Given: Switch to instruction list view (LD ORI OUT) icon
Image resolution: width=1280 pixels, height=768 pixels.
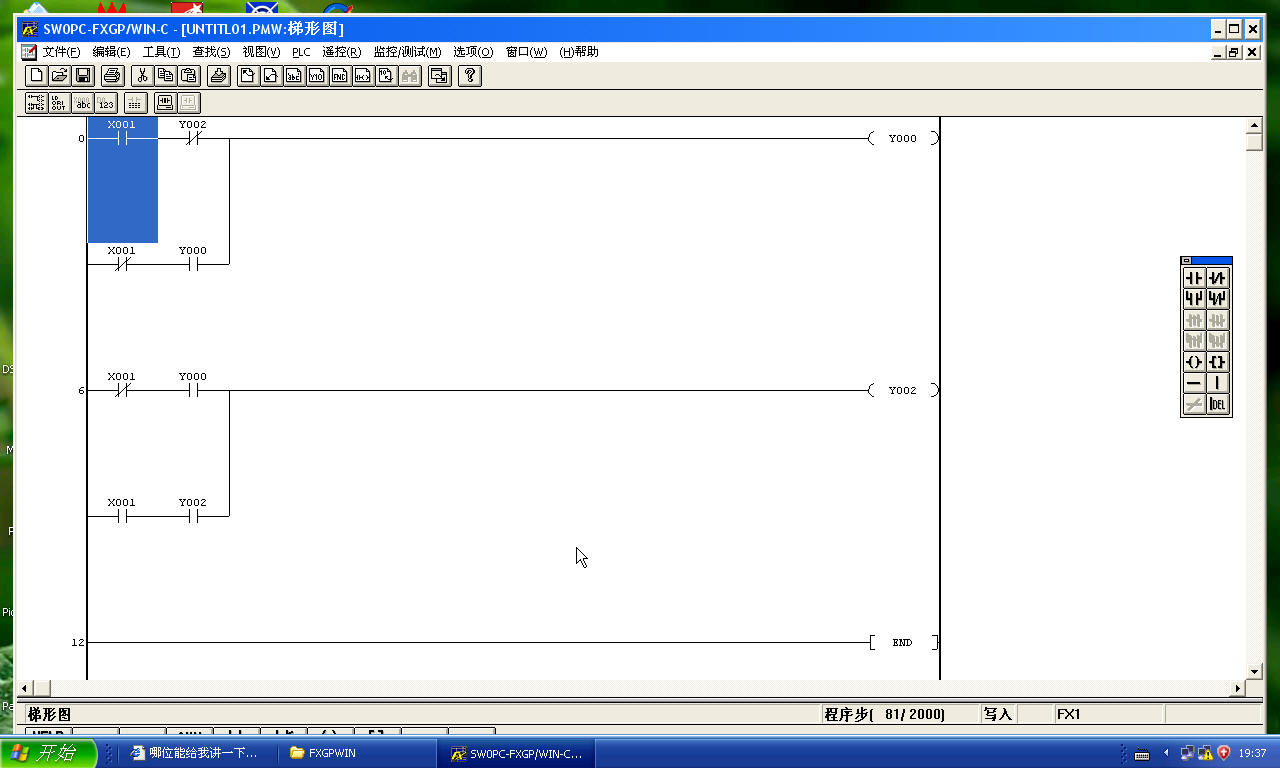Looking at the screenshot, I should pos(59,103).
